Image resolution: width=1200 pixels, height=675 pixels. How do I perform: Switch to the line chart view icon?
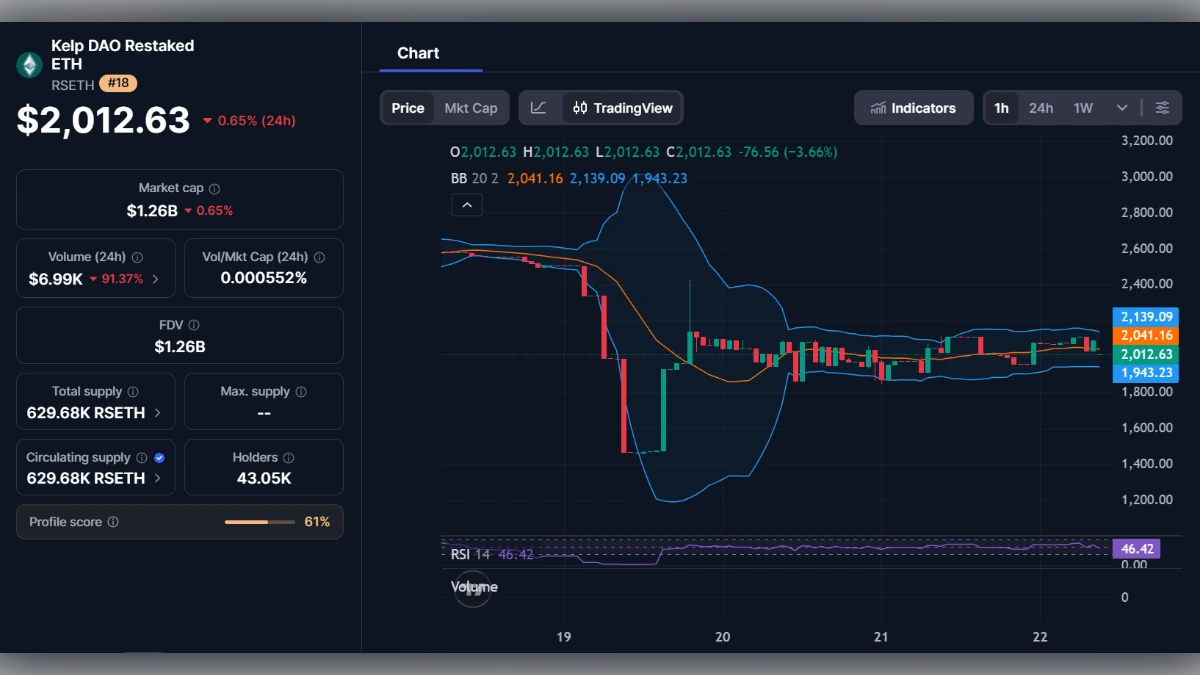(537, 107)
